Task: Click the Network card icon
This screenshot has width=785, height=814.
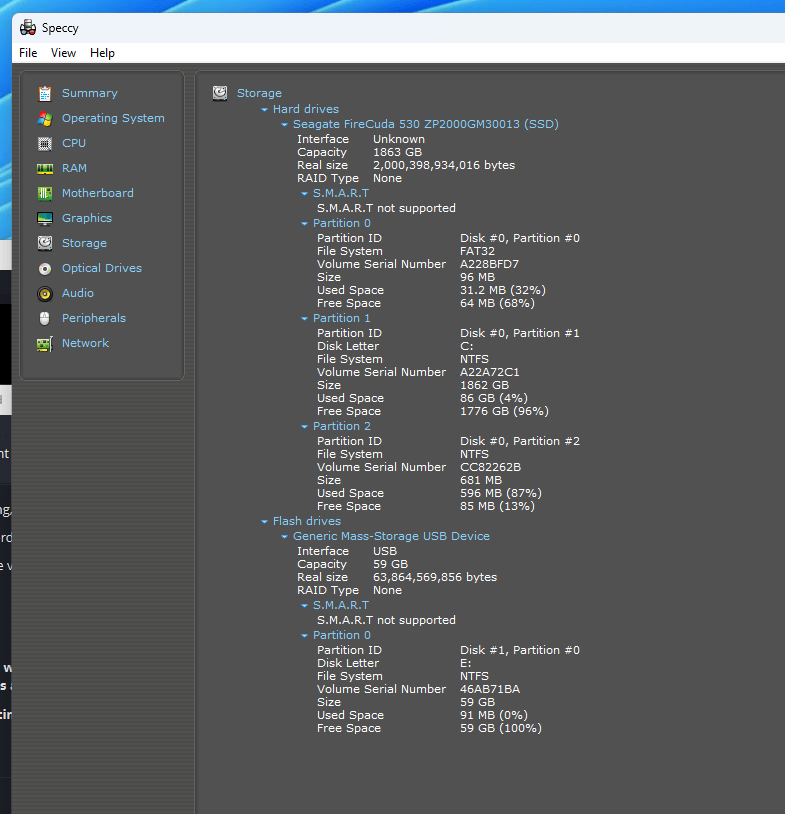Action: tap(45, 344)
